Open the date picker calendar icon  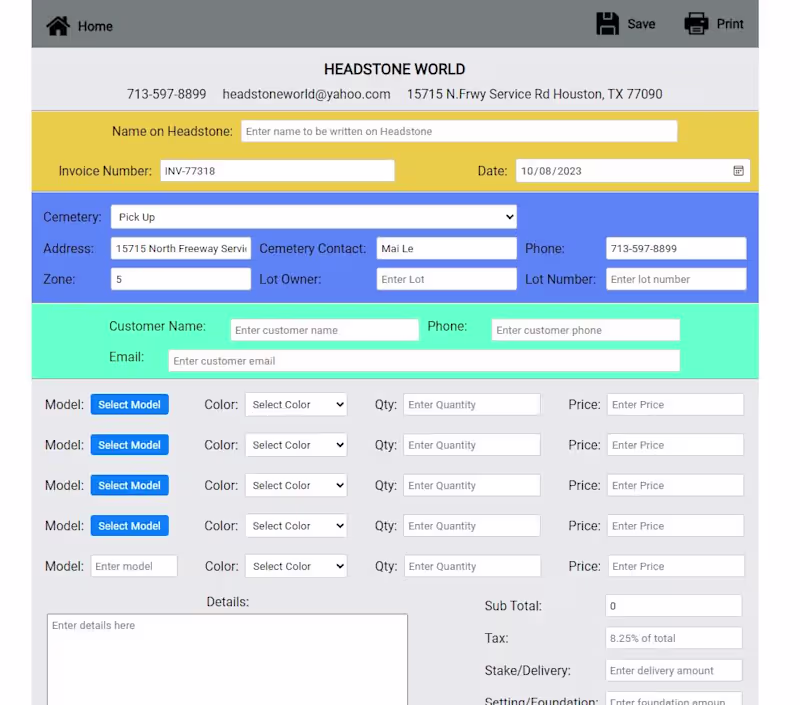pos(738,171)
